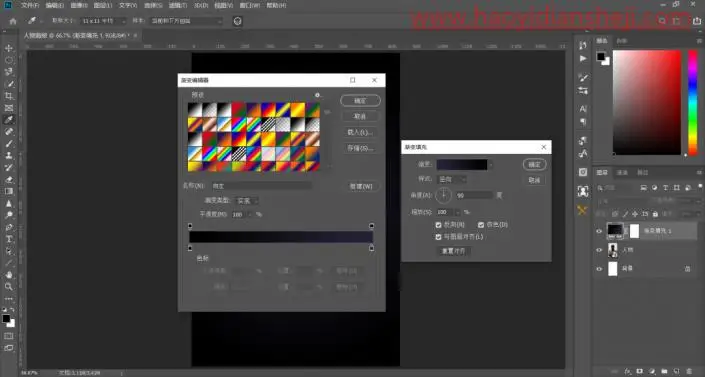Click the Home icon in options bar
705x377 pixels.
click(x=13, y=21)
